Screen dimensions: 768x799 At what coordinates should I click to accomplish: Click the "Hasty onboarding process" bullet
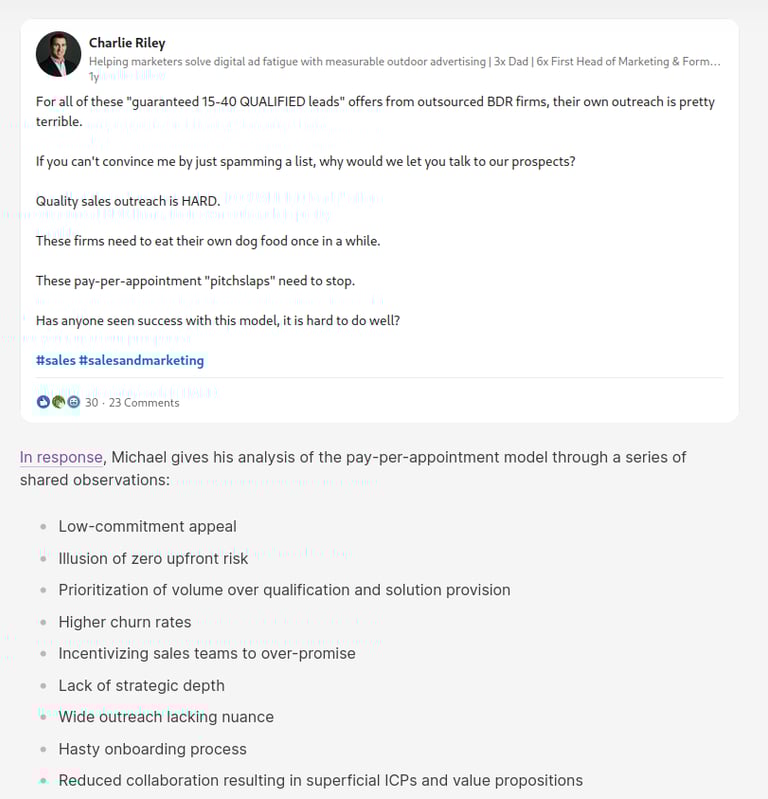click(x=152, y=749)
